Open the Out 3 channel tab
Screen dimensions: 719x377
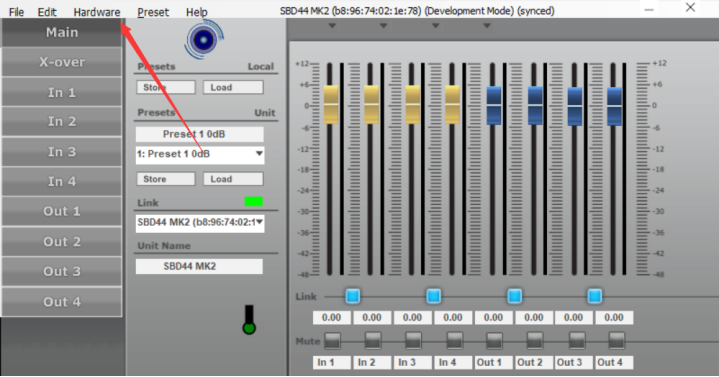(62, 272)
